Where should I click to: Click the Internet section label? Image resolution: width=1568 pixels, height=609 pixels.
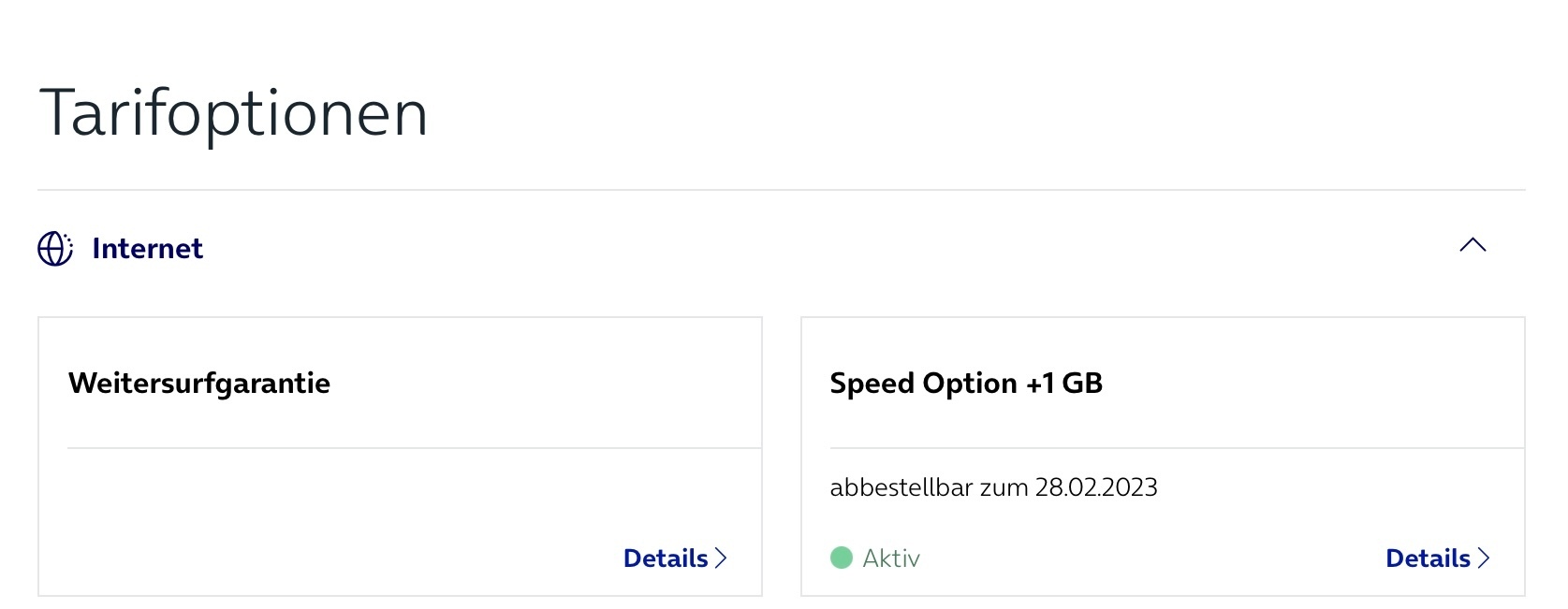147,249
